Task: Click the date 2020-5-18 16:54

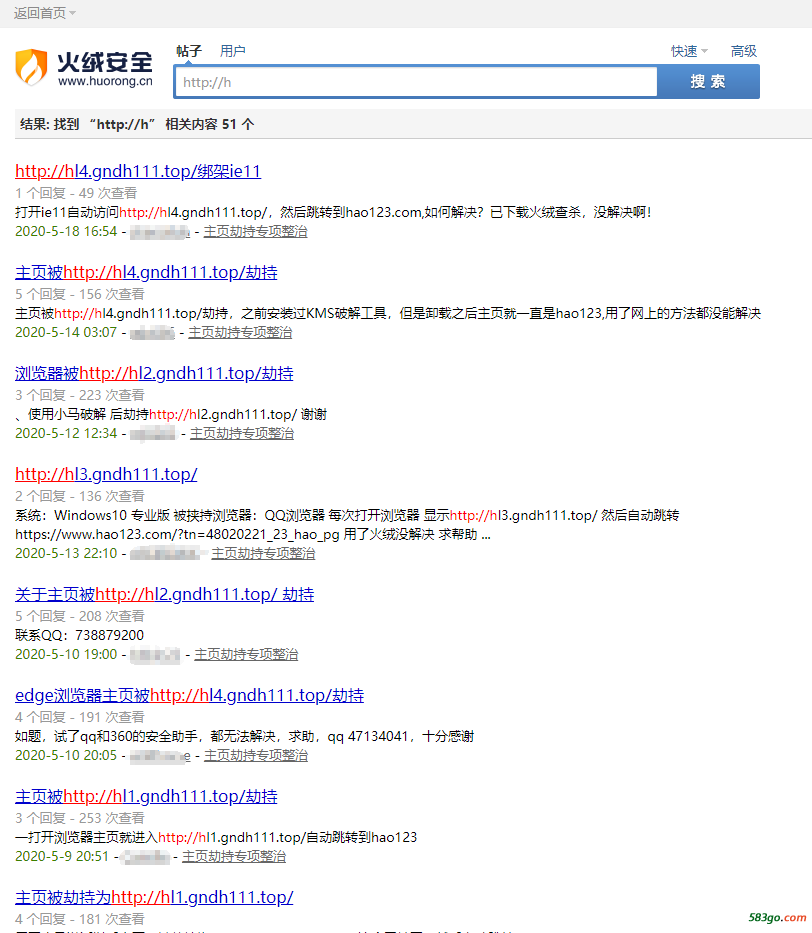Action: tap(66, 231)
